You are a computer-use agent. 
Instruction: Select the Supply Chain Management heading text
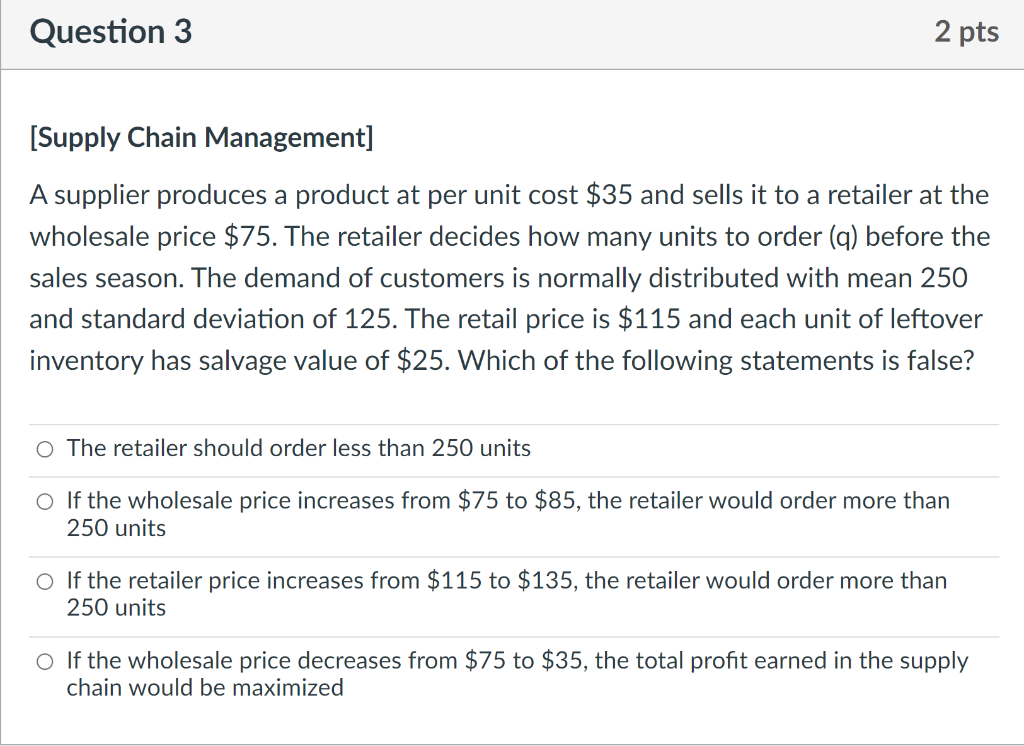tap(200, 138)
